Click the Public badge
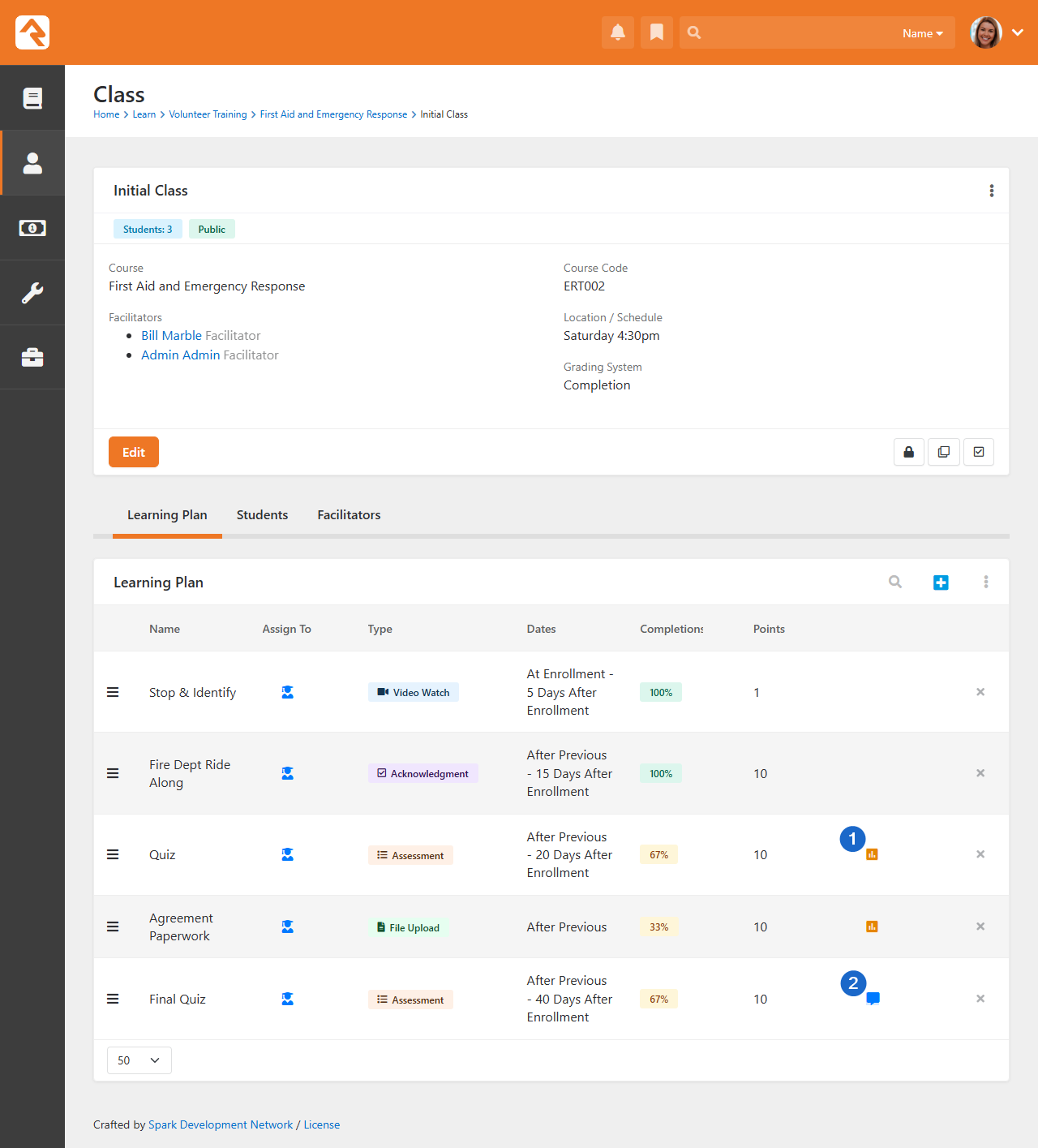The width and height of the screenshot is (1038, 1148). (x=212, y=230)
